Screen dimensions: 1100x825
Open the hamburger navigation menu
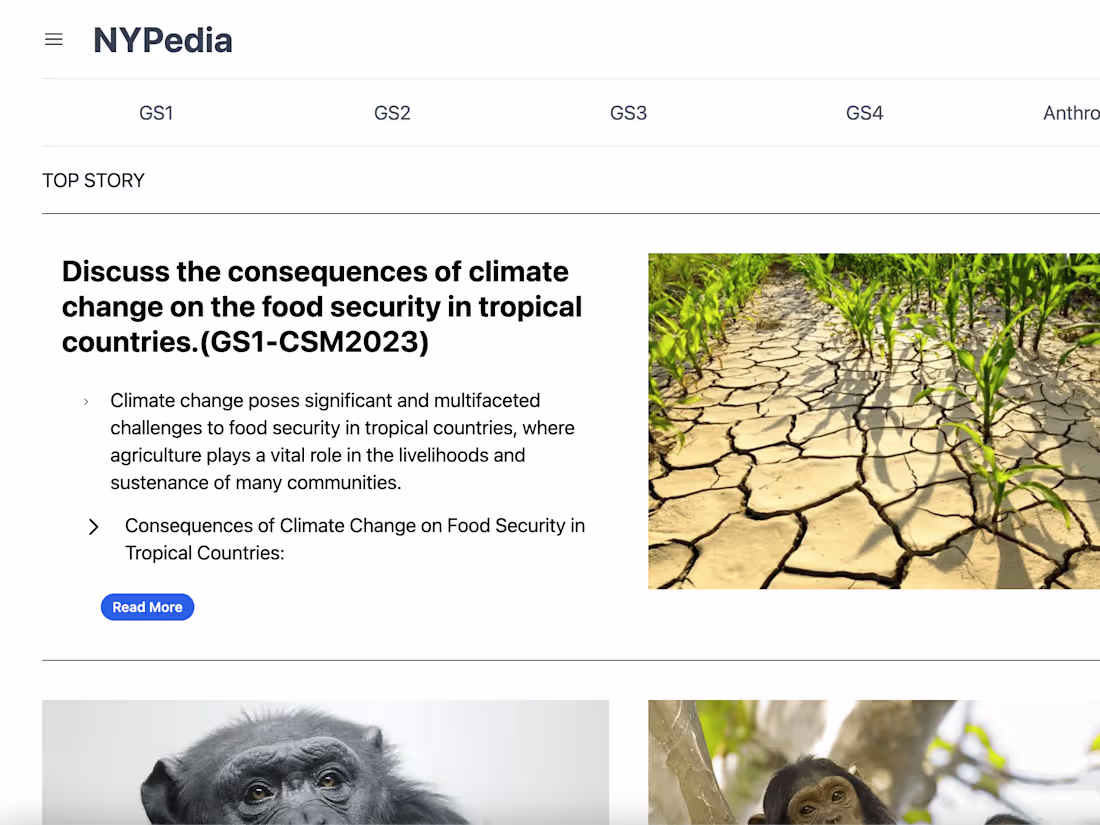53,39
